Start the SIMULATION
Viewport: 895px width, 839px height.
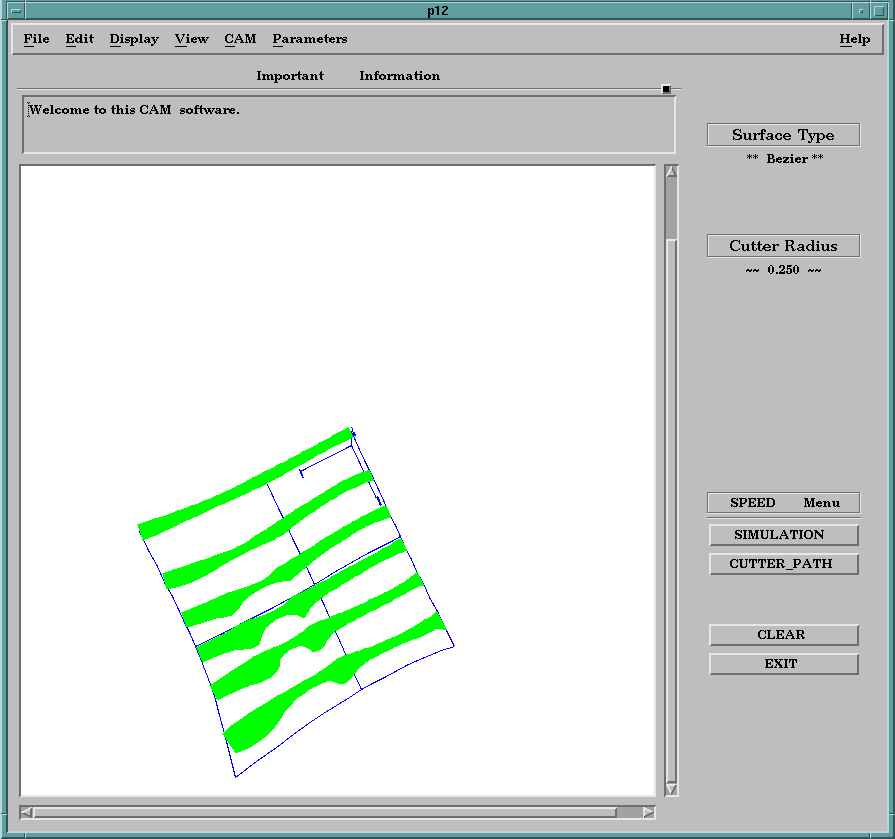click(x=784, y=535)
